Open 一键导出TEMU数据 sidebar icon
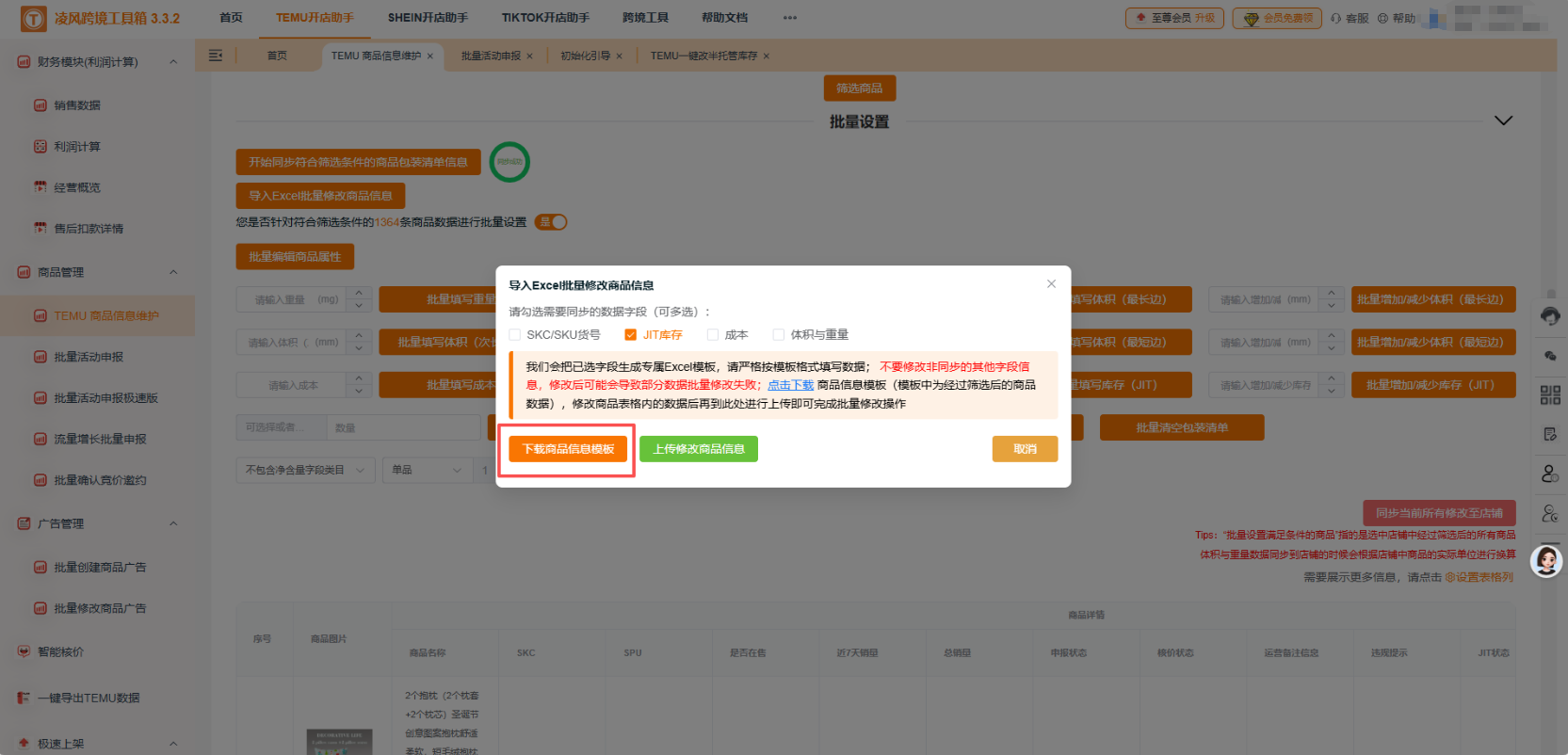Image resolution: width=1568 pixels, height=755 pixels. coord(24,698)
